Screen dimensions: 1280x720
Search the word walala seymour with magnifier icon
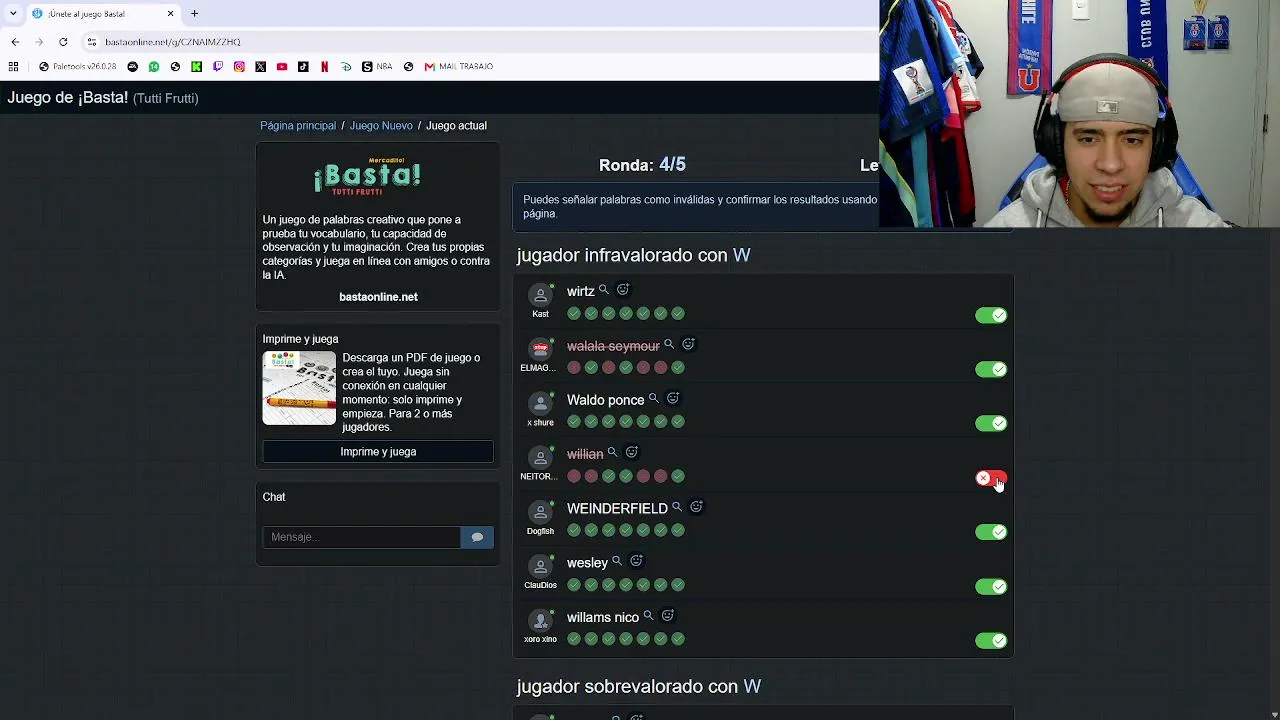coord(669,344)
